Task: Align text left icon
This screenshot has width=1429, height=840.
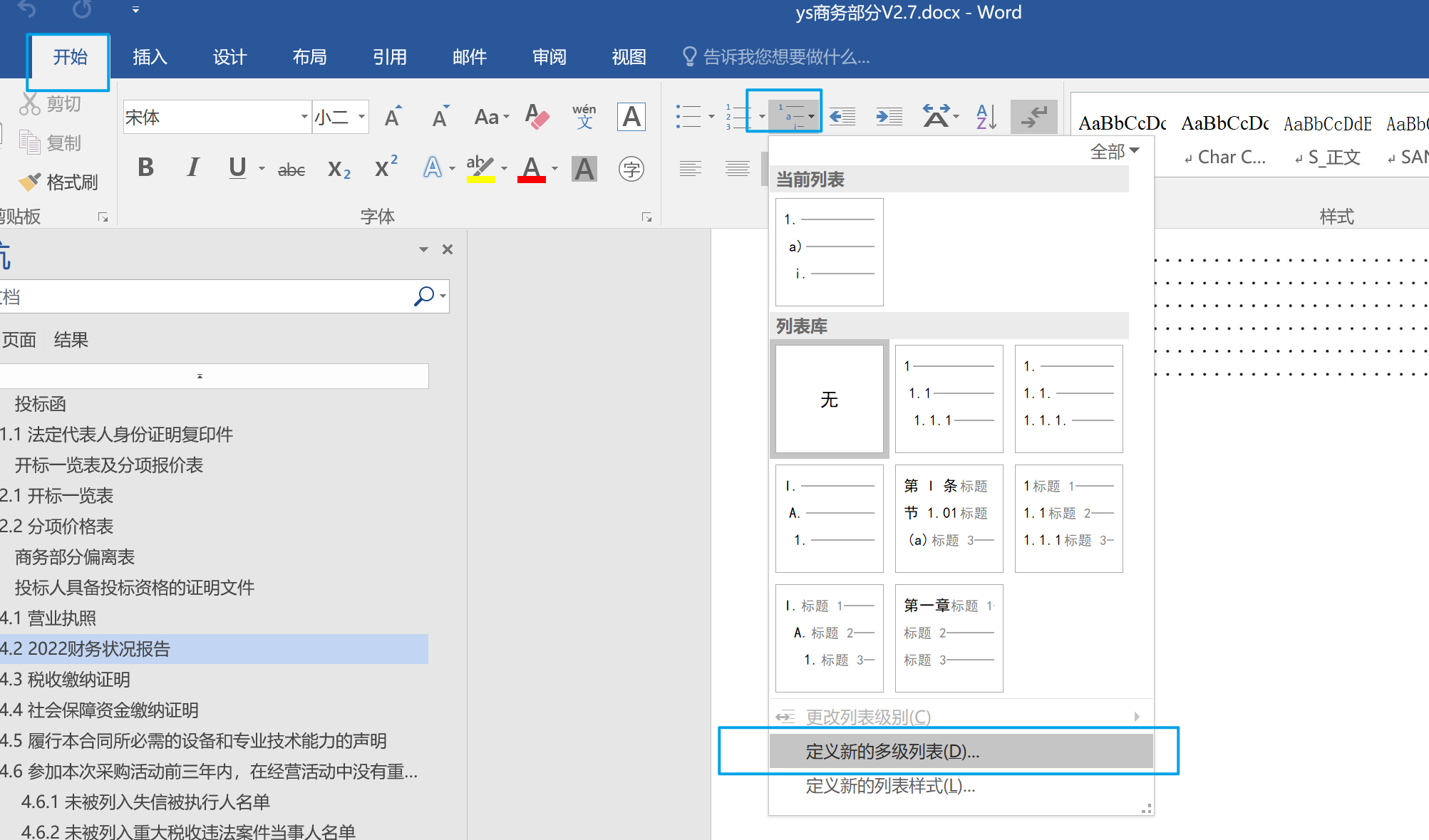Action: point(690,169)
